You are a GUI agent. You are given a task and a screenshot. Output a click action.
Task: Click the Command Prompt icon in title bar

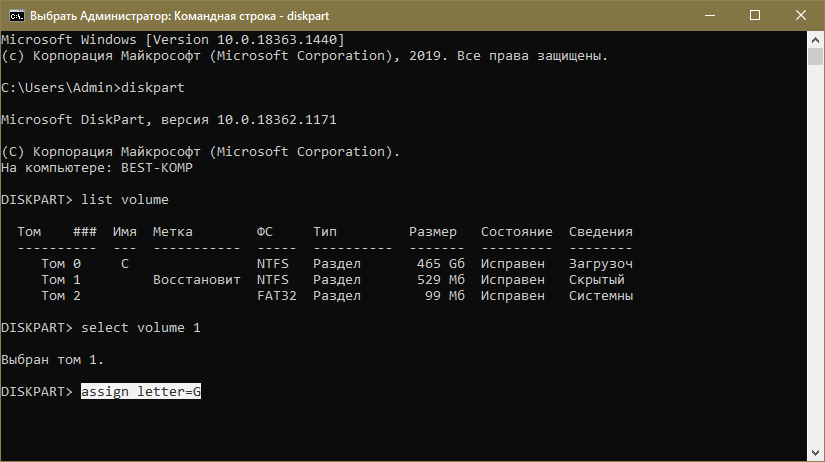click(15, 16)
